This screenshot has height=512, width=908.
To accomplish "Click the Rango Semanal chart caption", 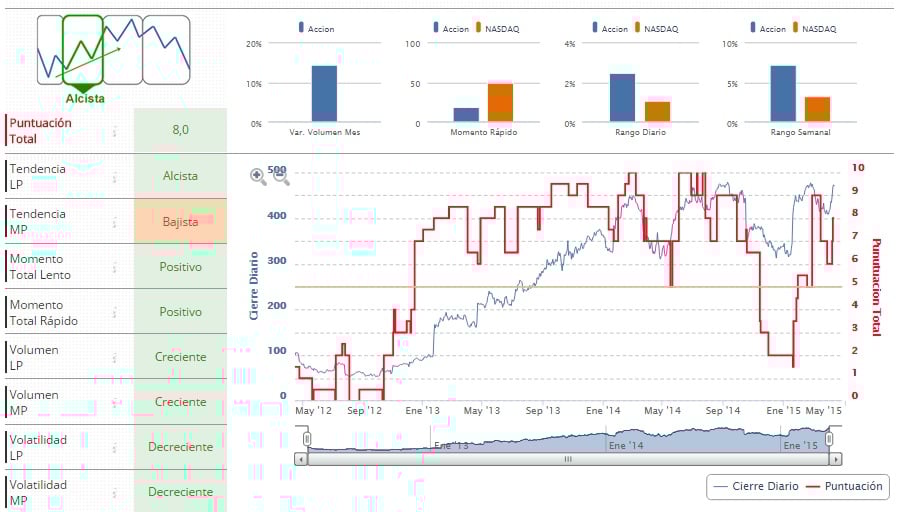I will coord(800,132).
